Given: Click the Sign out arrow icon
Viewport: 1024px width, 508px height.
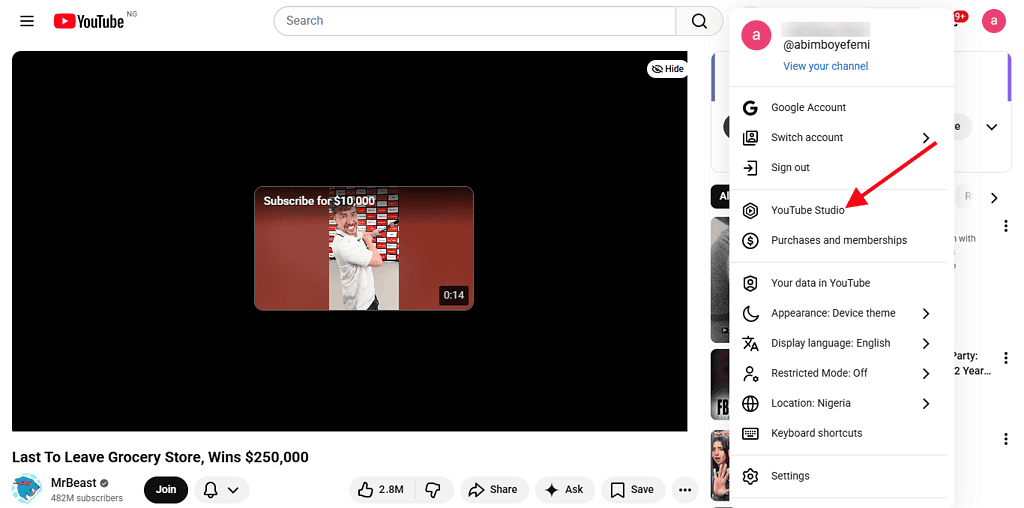Looking at the screenshot, I should (x=750, y=168).
